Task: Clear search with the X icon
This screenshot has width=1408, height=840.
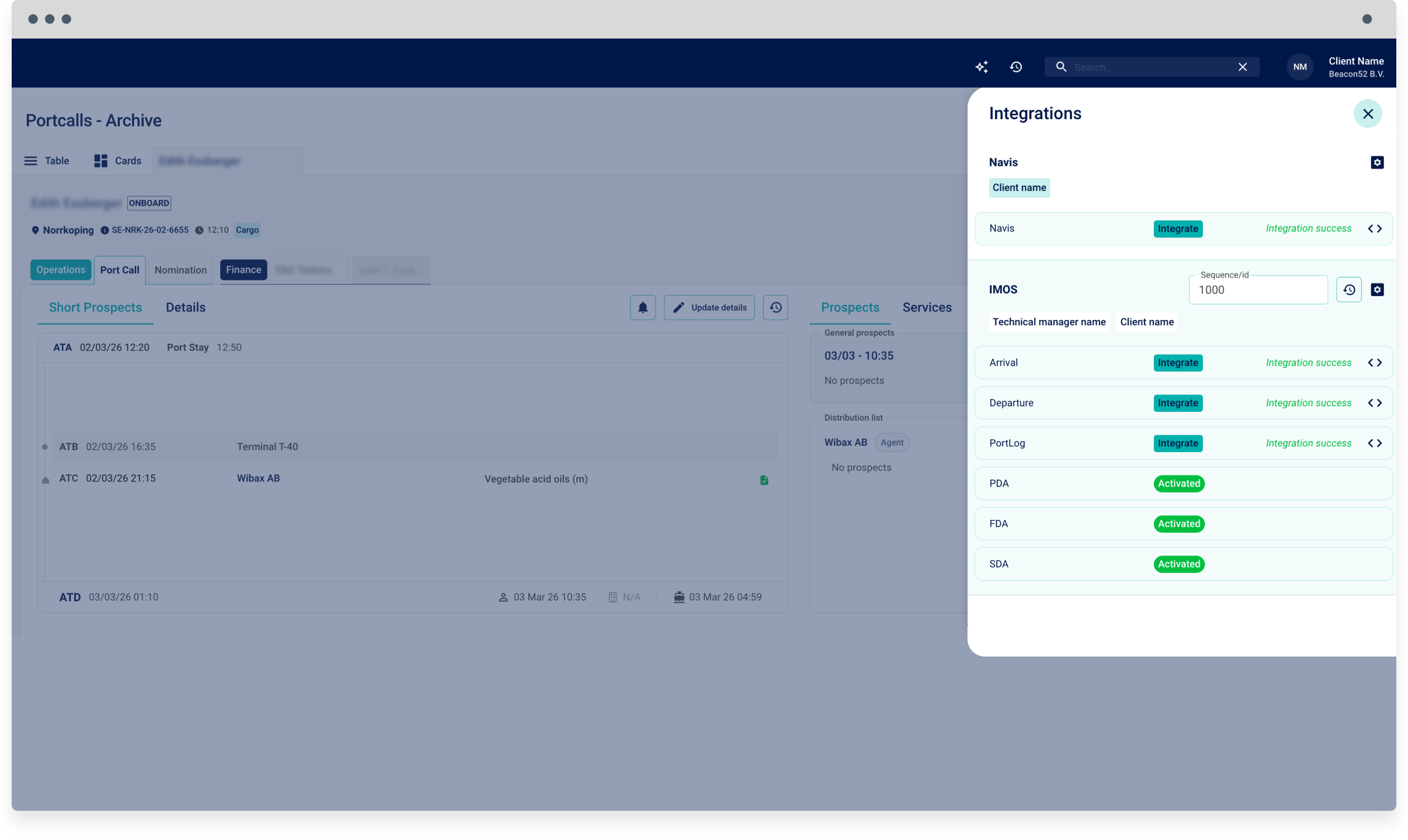Action: tap(1243, 67)
